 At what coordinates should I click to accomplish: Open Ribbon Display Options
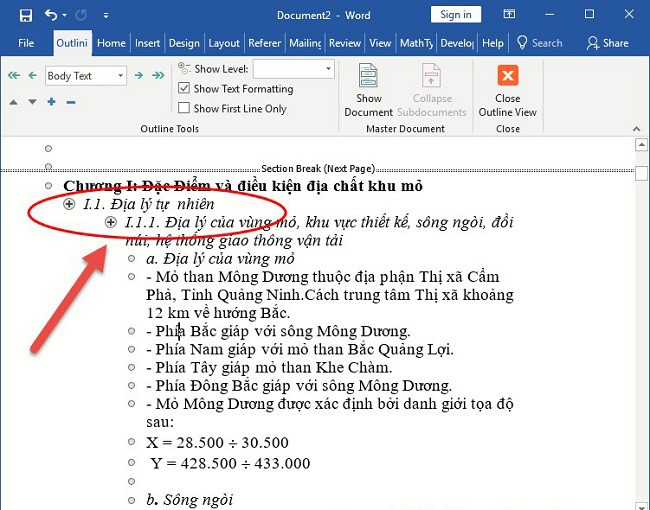(x=509, y=15)
